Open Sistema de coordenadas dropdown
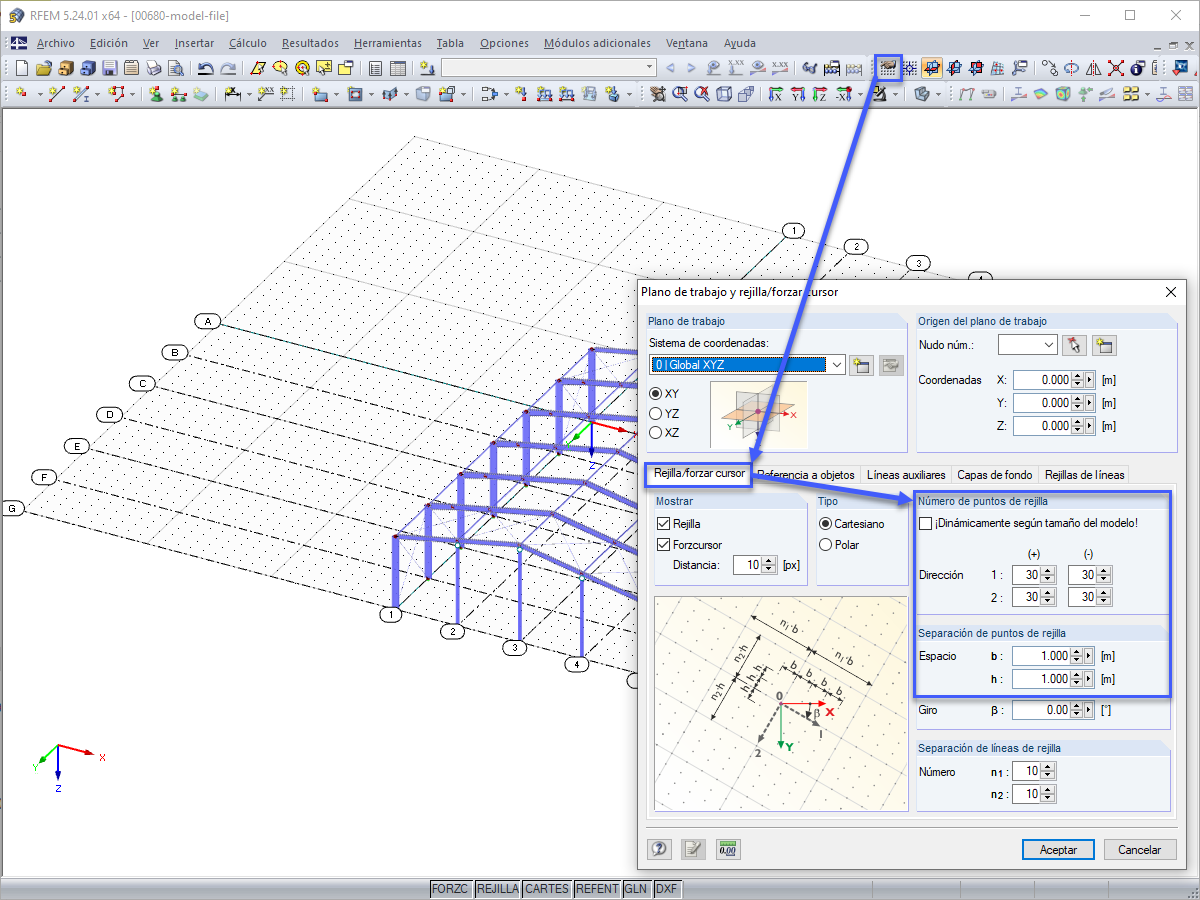1200x900 pixels. (x=837, y=365)
